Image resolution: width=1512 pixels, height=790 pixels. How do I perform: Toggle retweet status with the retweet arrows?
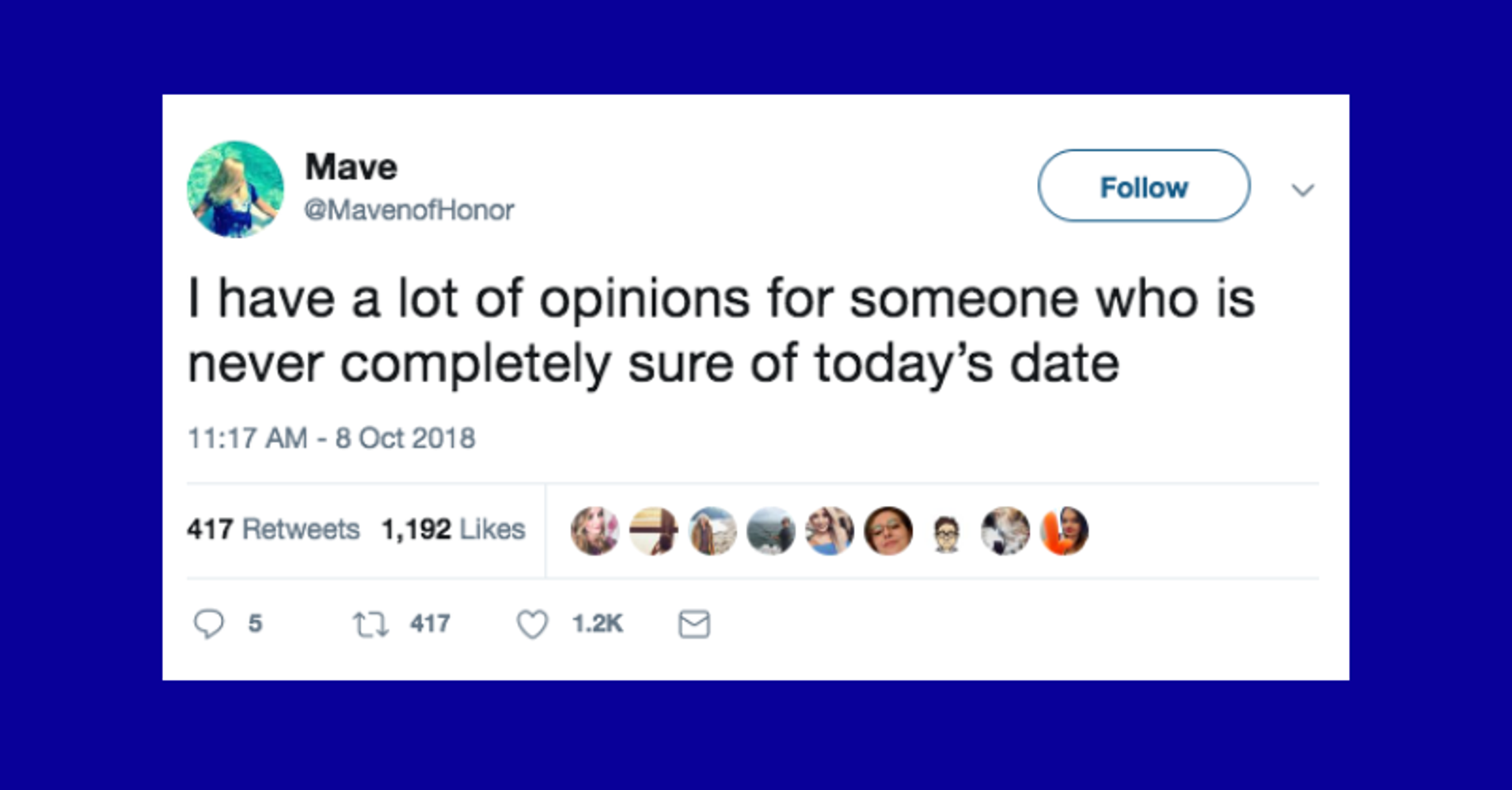click(x=371, y=625)
